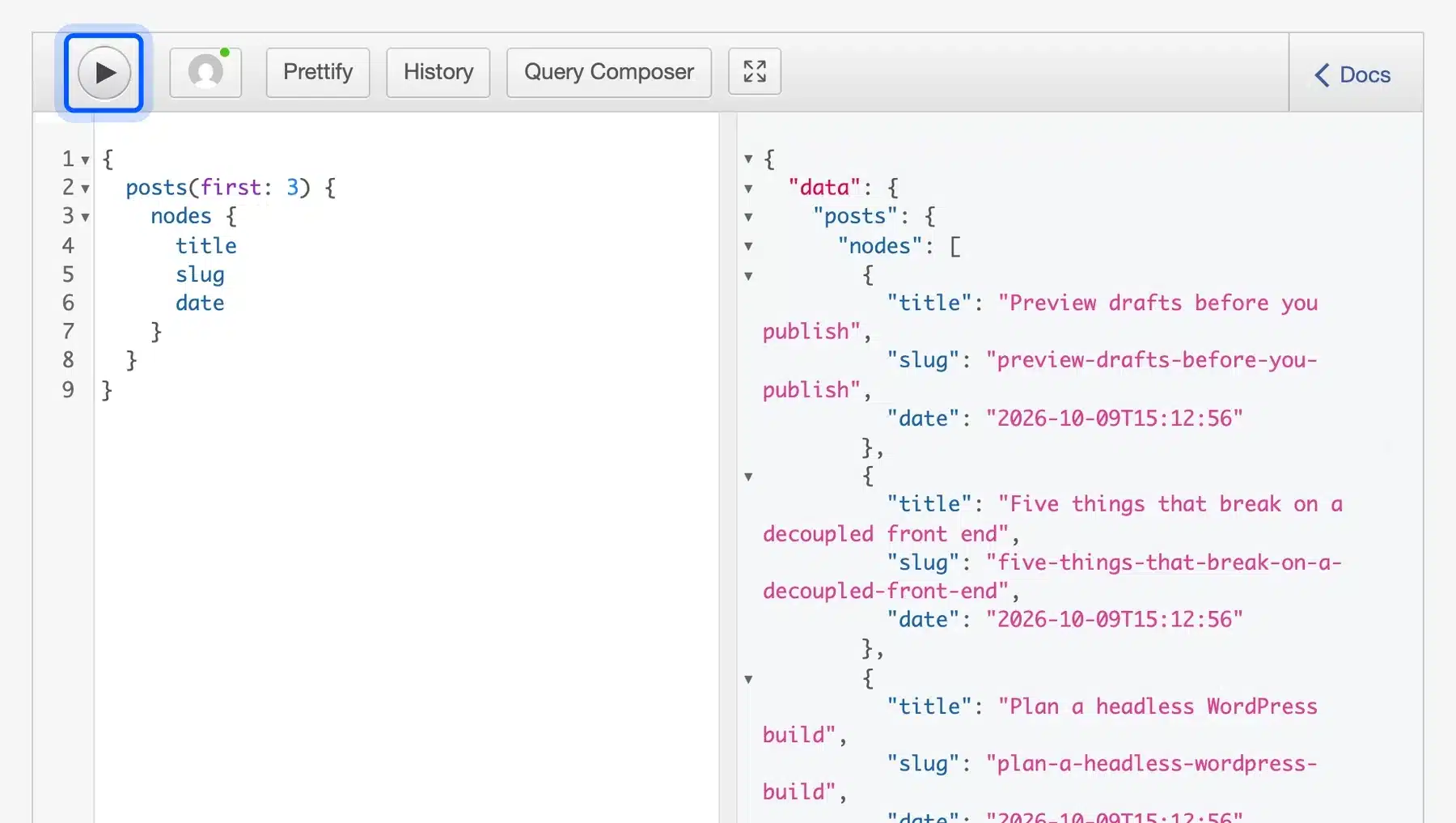Click the "data" key in the response

[824, 188]
